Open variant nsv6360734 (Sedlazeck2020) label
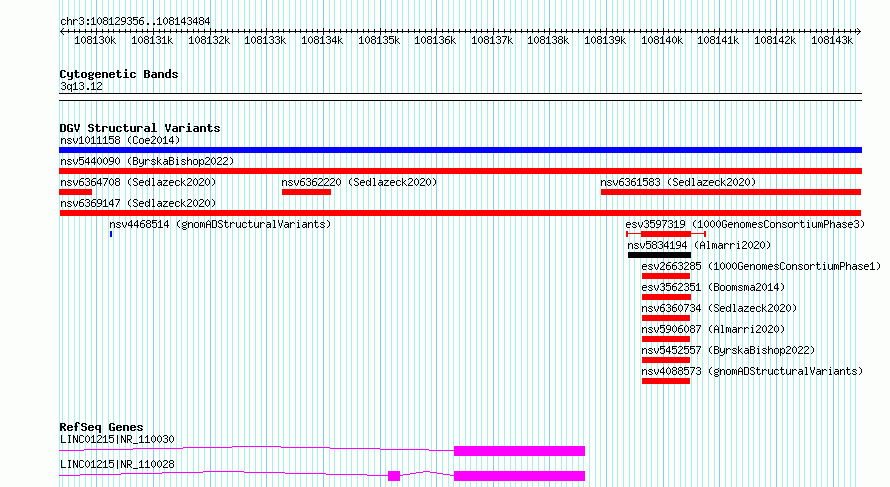 point(719,308)
